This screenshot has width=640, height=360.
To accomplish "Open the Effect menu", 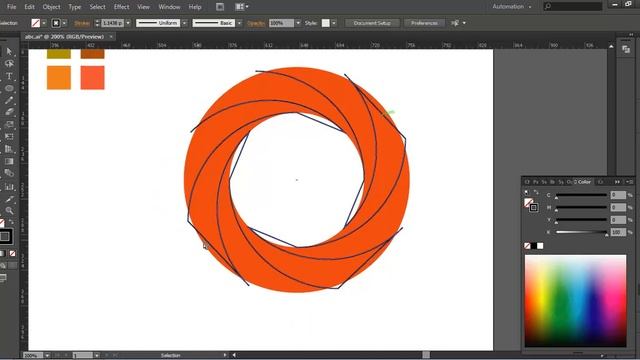I will tap(121, 7).
